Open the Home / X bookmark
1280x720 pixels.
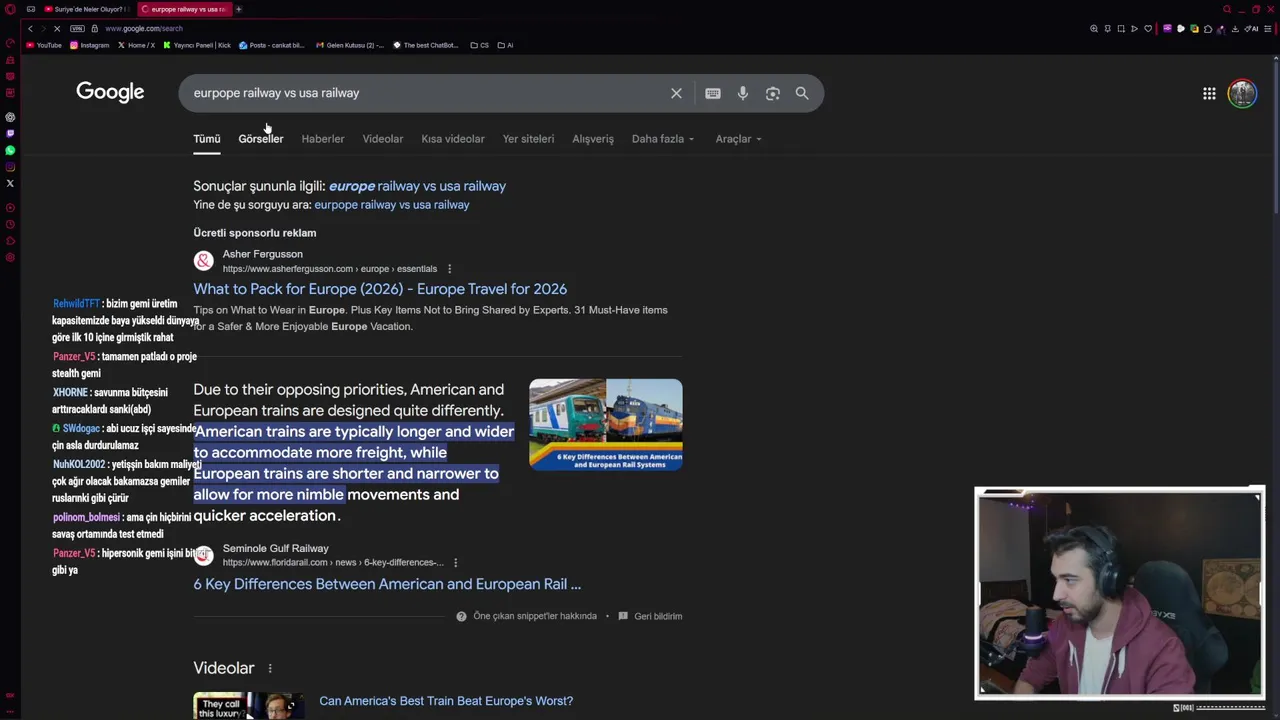pyautogui.click(x=136, y=45)
